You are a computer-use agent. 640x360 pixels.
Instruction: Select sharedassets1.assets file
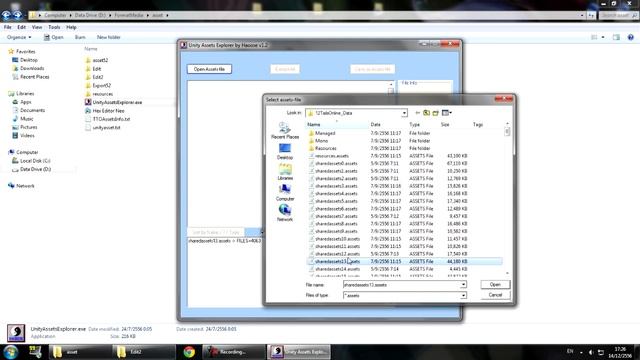tap(336, 171)
